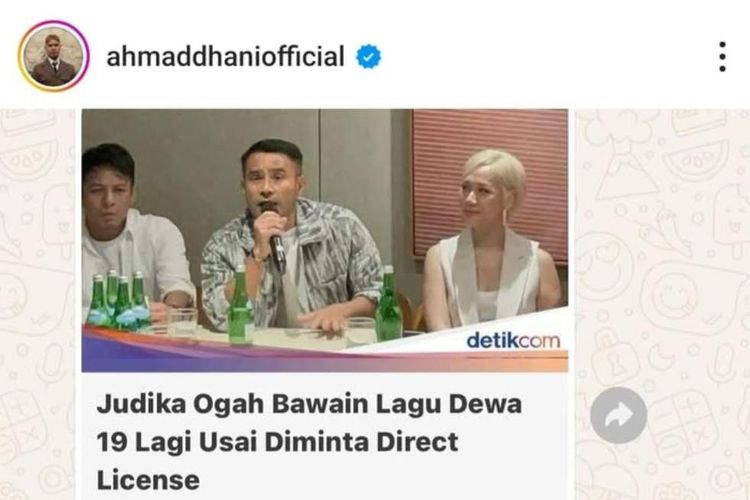Open the article headline about Dewa 19
750x500 pixels.
point(309,441)
